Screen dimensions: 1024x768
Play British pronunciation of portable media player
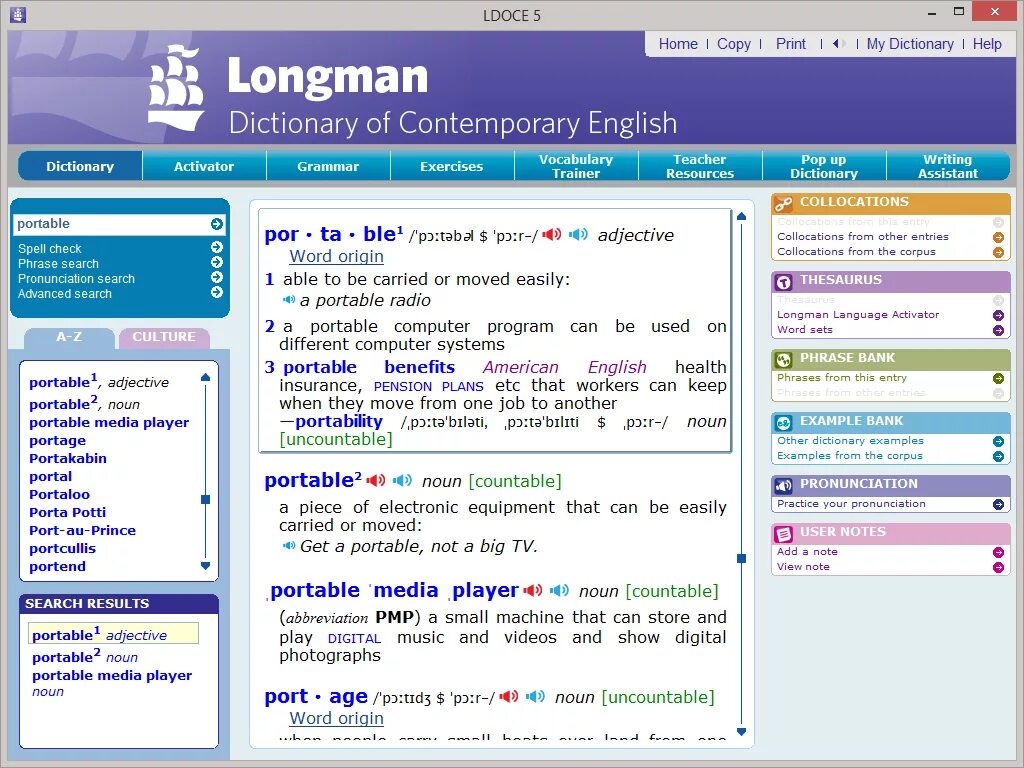point(533,590)
